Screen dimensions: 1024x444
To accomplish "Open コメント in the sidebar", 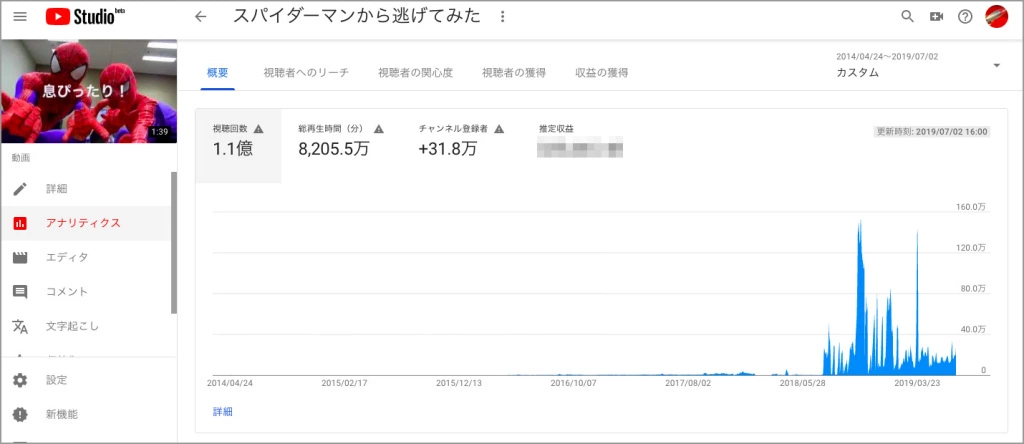I will [66, 291].
